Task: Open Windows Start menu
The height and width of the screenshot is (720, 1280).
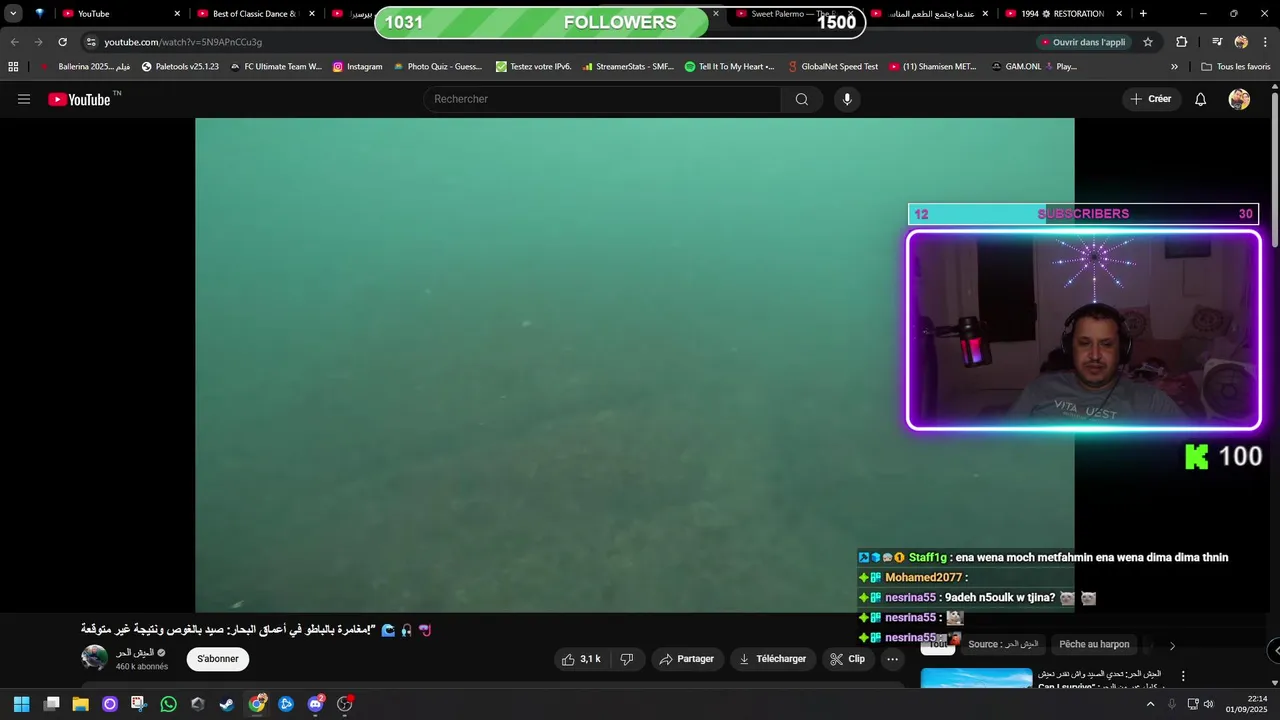Action: (x=21, y=704)
